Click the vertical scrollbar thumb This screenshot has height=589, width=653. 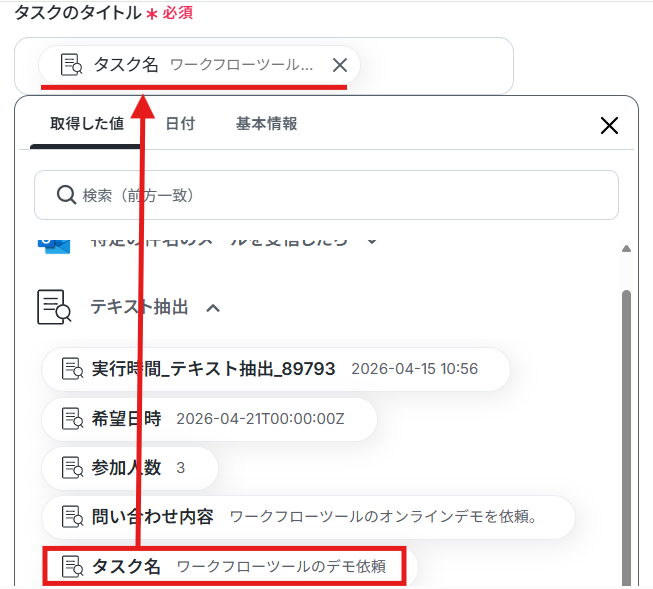click(x=626, y=437)
